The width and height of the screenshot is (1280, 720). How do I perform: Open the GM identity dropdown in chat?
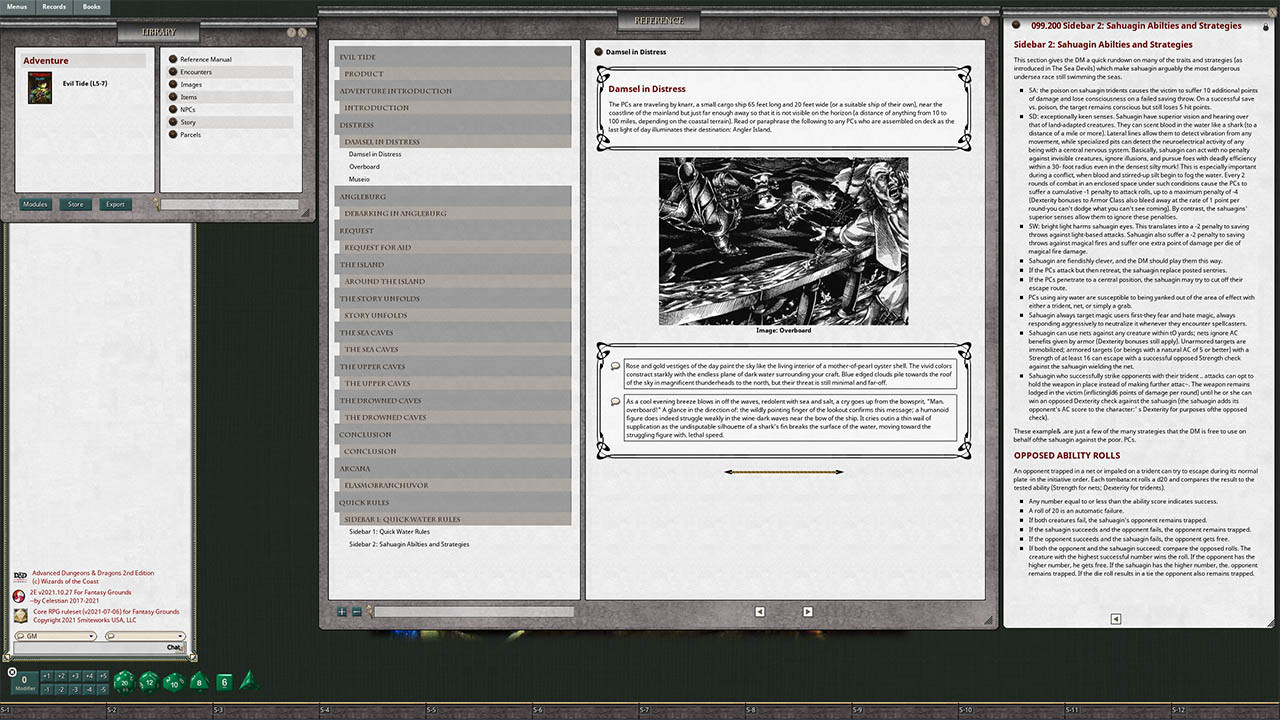point(91,636)
